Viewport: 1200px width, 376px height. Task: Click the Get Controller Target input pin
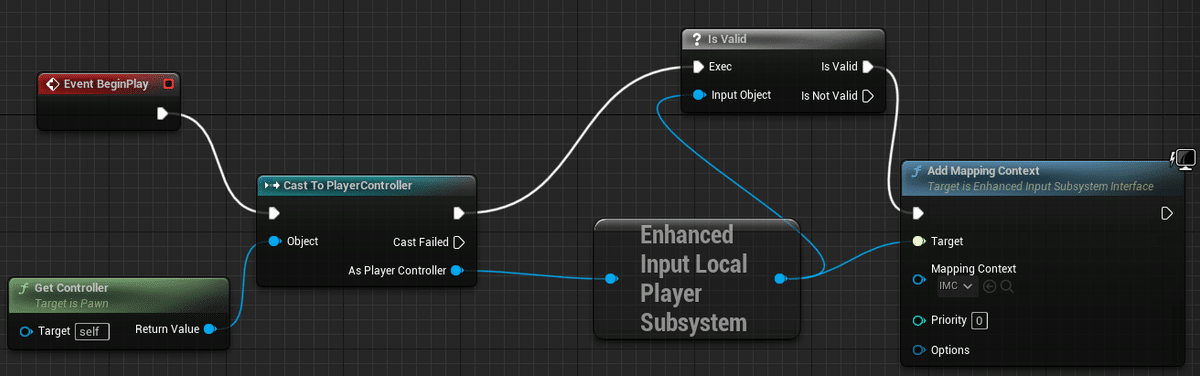point(26,330)
